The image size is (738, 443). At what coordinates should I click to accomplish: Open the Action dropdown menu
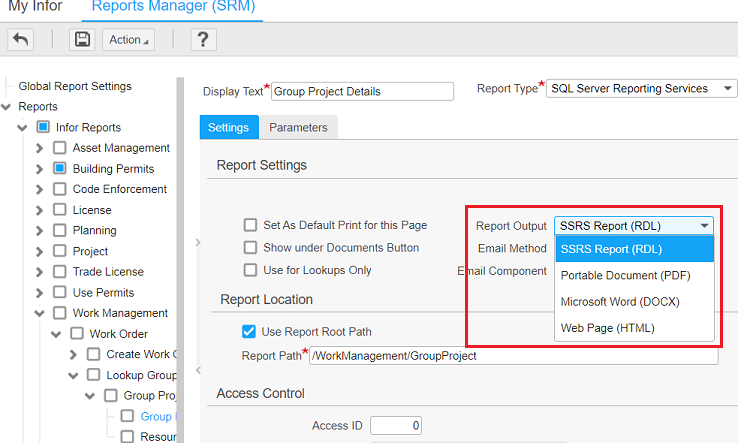[x=128, y=39]
